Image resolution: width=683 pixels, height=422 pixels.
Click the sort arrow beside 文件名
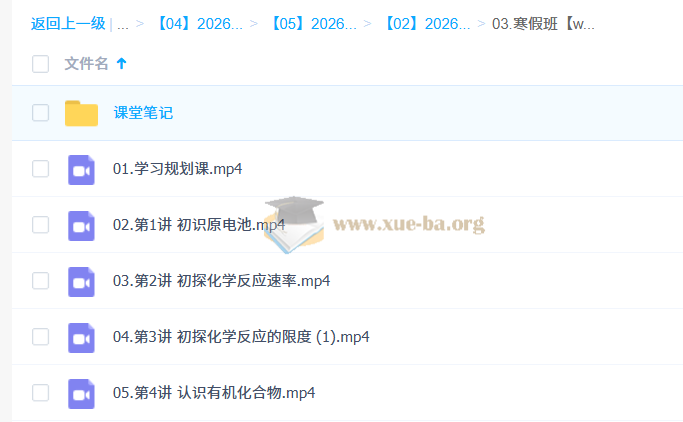pos(122,64)
